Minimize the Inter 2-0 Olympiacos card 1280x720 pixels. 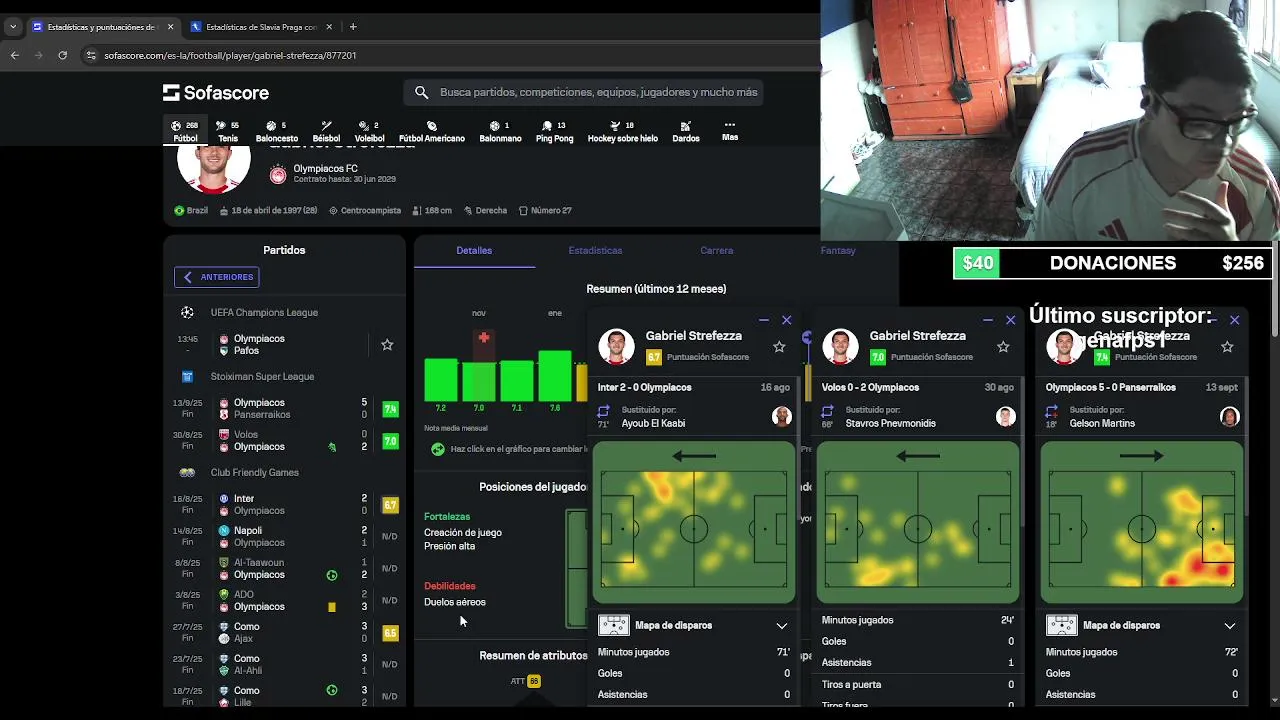(763, 320)
